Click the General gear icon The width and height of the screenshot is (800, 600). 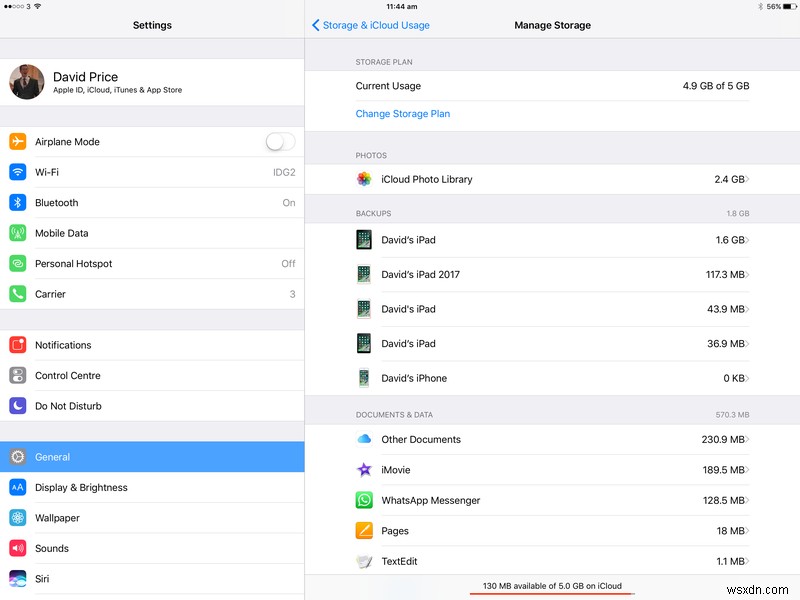tap(18, 457)
